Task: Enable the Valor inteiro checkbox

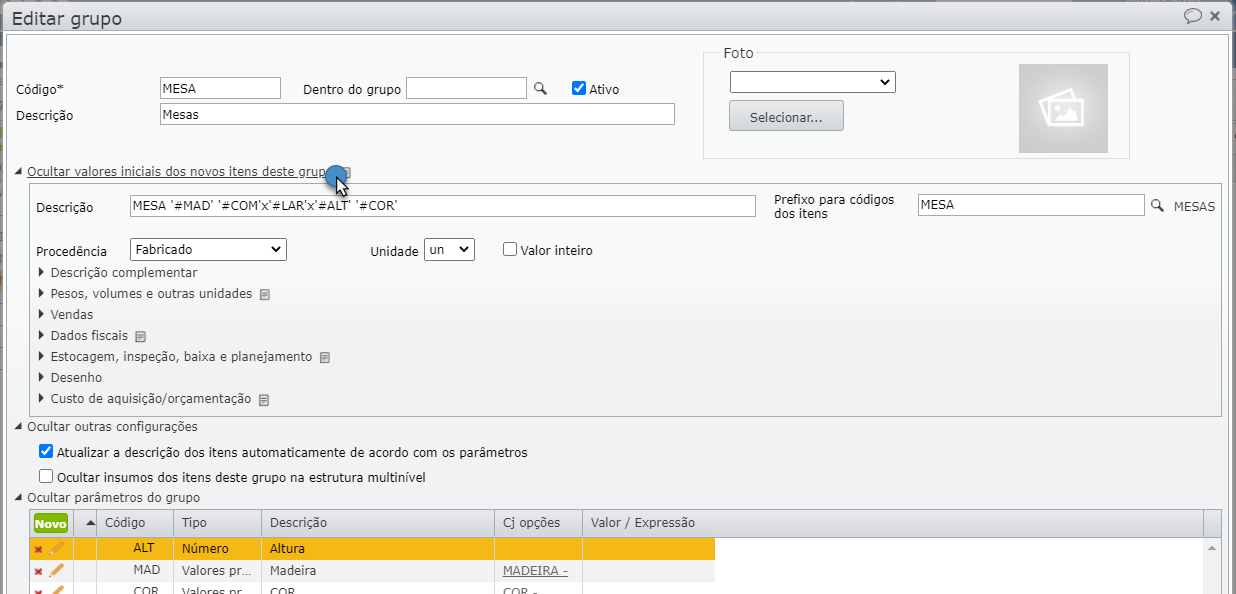Action: [510, 250]
